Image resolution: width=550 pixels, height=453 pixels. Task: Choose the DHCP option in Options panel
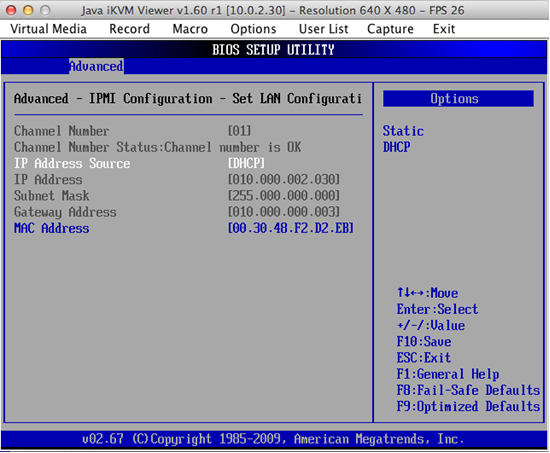(x=396, y=147)
